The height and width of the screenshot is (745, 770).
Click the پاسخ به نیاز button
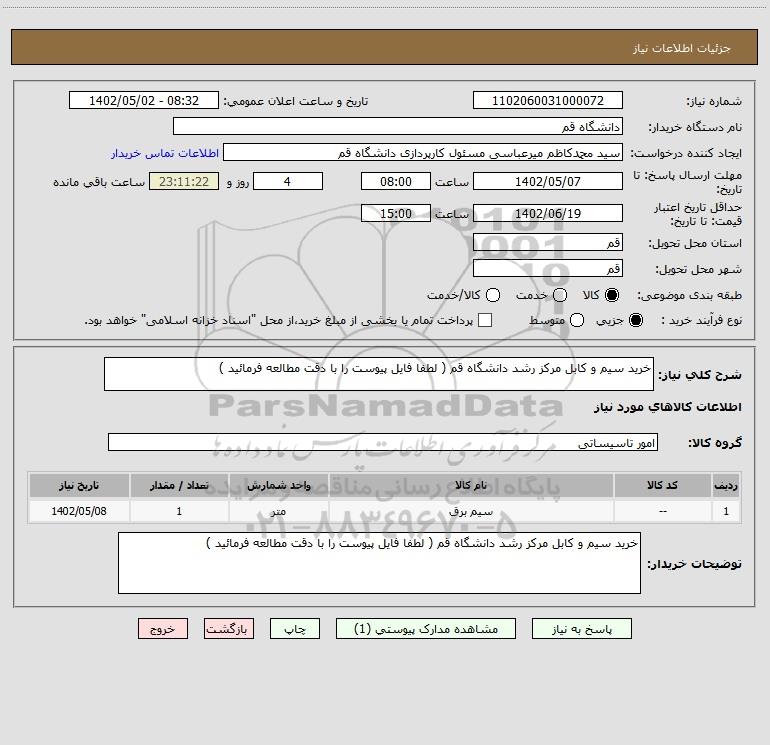581,629
